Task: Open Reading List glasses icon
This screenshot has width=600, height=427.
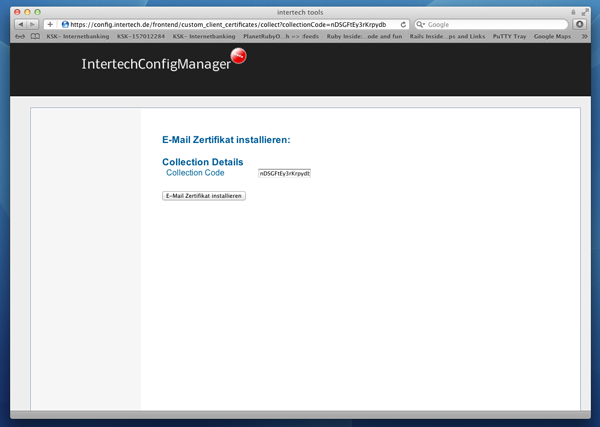Action: click(20, 36)
